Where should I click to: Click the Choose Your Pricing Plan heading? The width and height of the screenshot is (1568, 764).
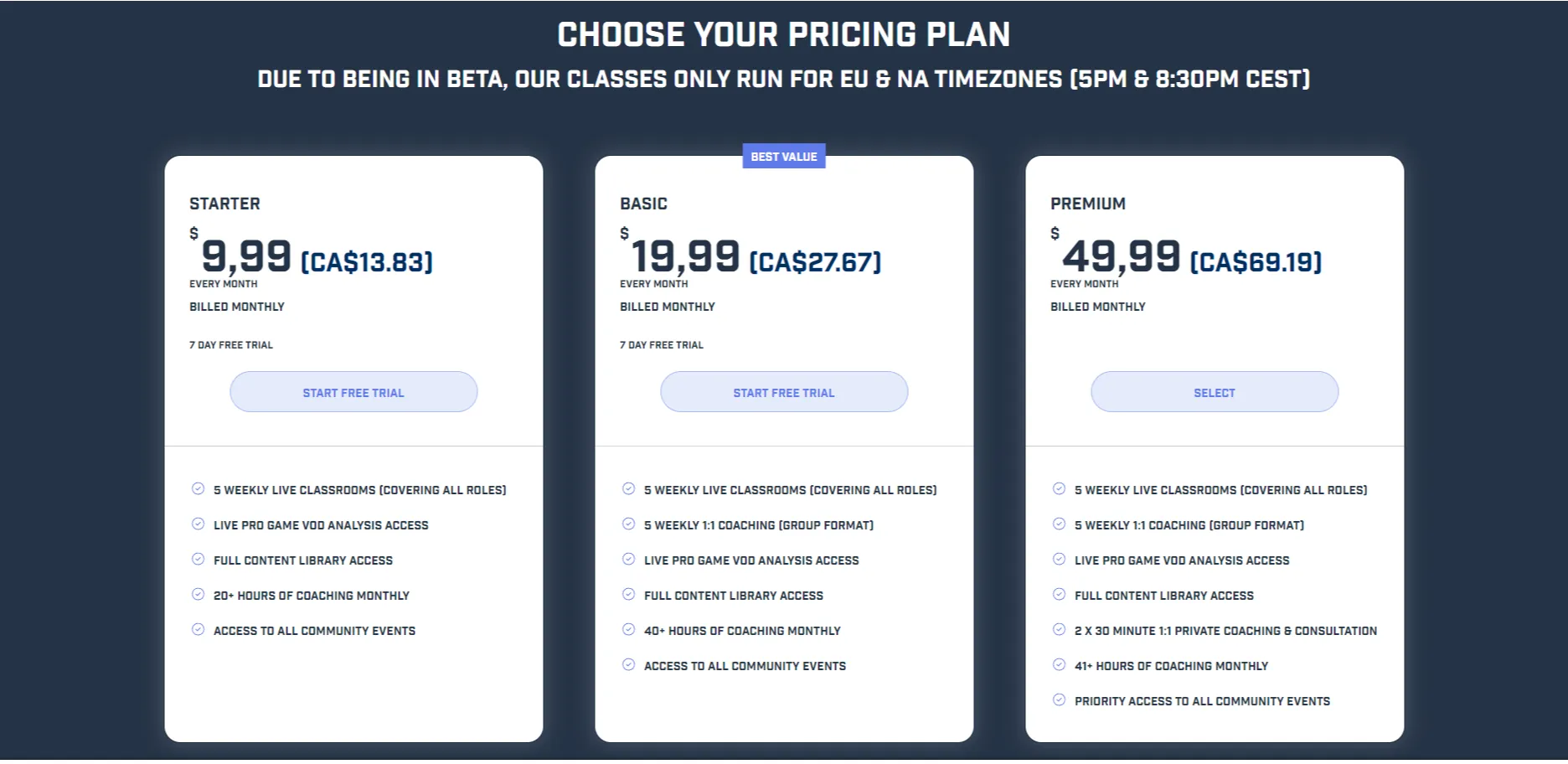[784, 34]
